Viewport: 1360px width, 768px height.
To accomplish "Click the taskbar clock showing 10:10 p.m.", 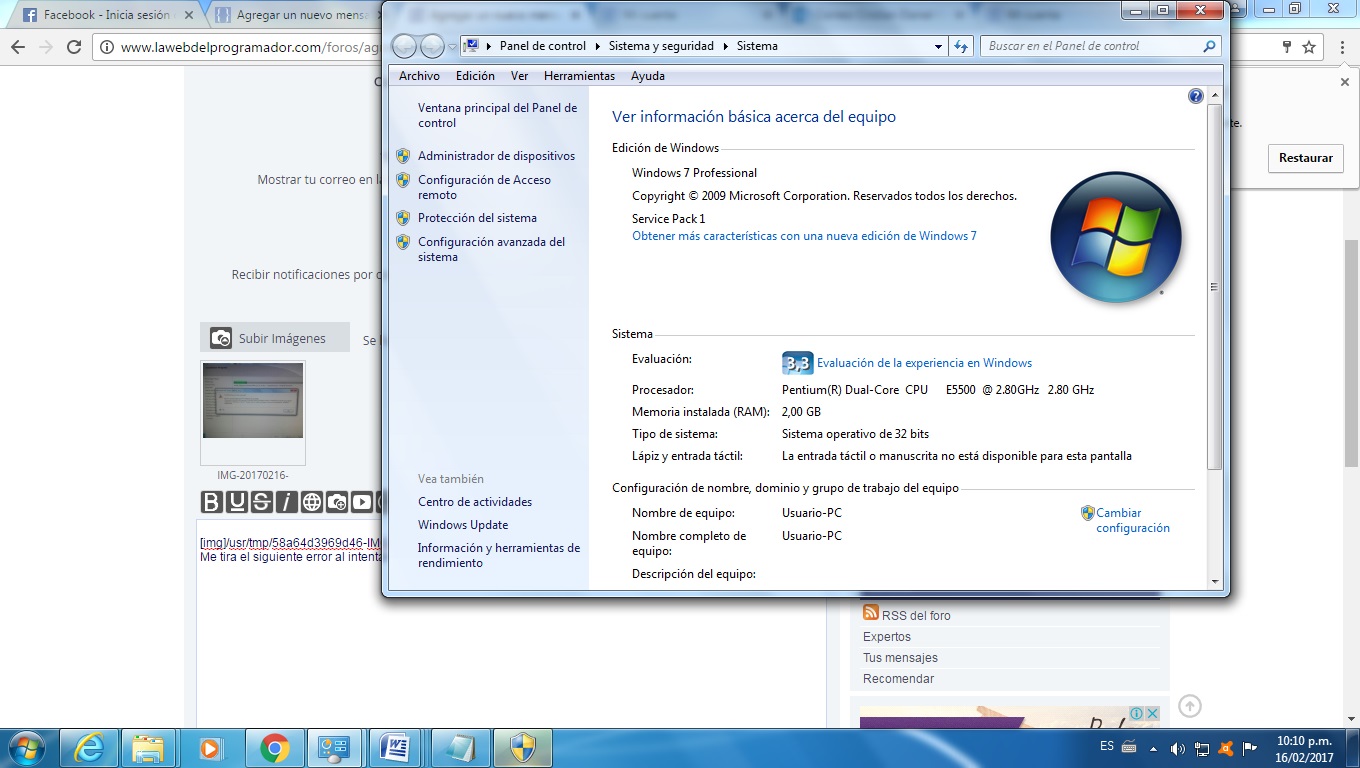I will (1304, 748).
